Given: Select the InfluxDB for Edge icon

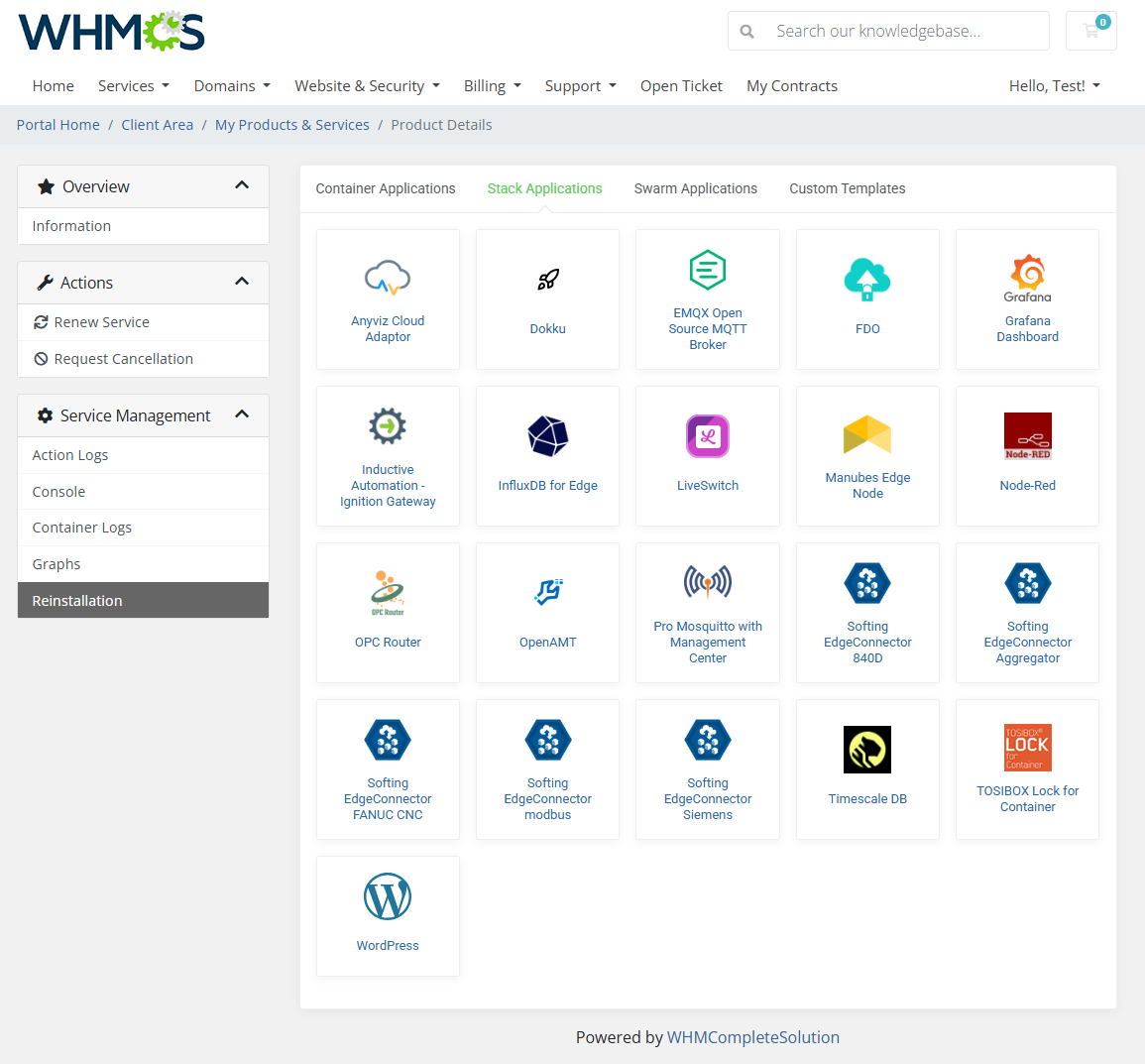Looking at the screenshot, I should (547, 435).
